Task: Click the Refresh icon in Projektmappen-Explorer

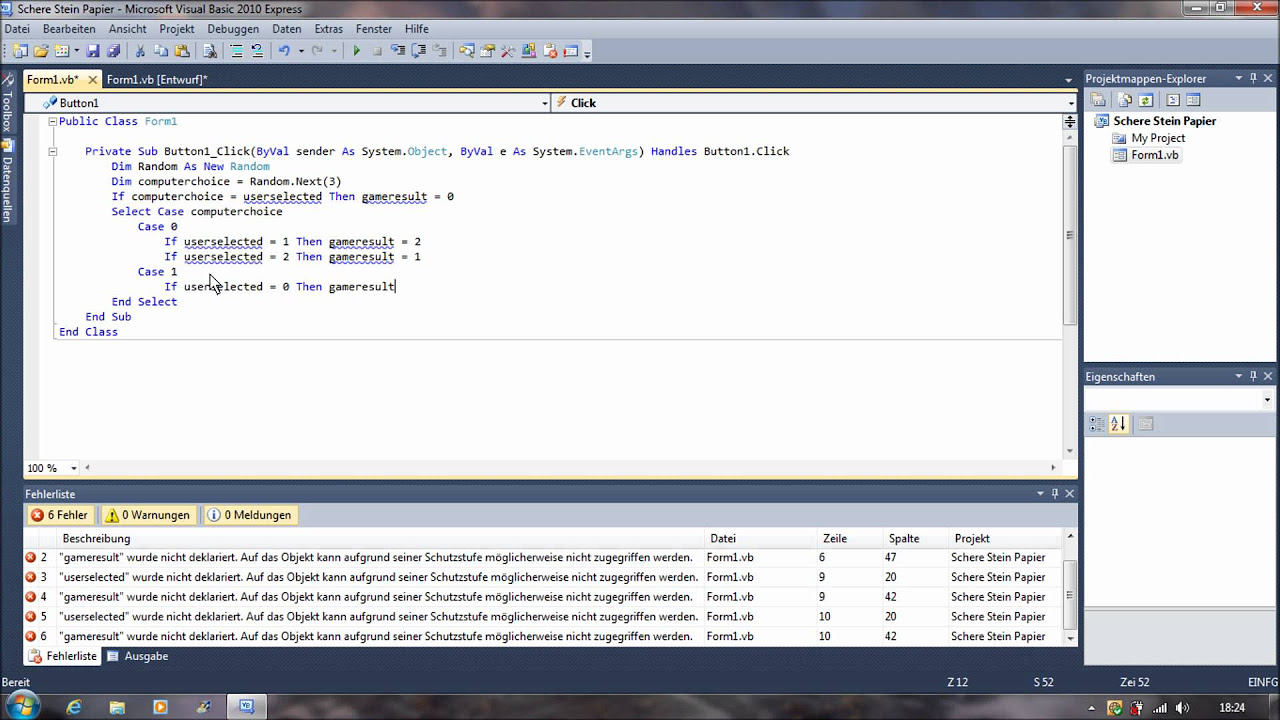Action: (x=1146, y=100)
